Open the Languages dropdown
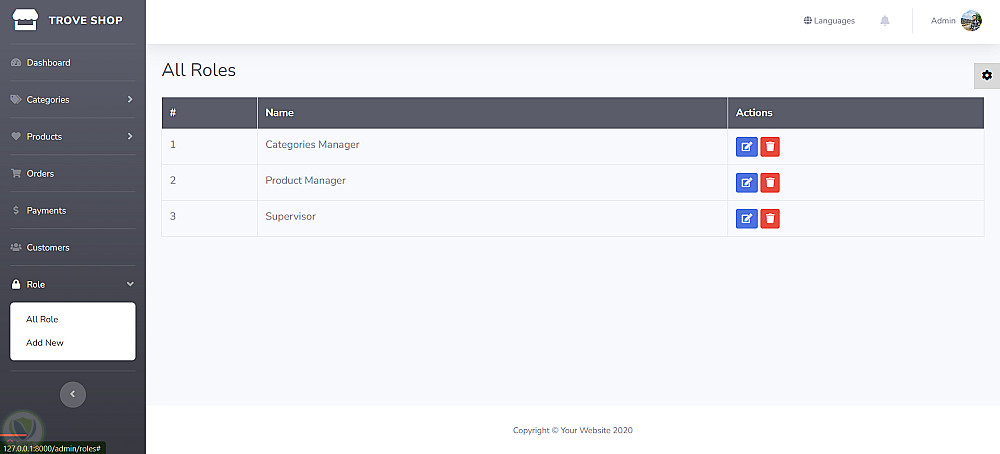1000x454 pixels. pos(829,21)
